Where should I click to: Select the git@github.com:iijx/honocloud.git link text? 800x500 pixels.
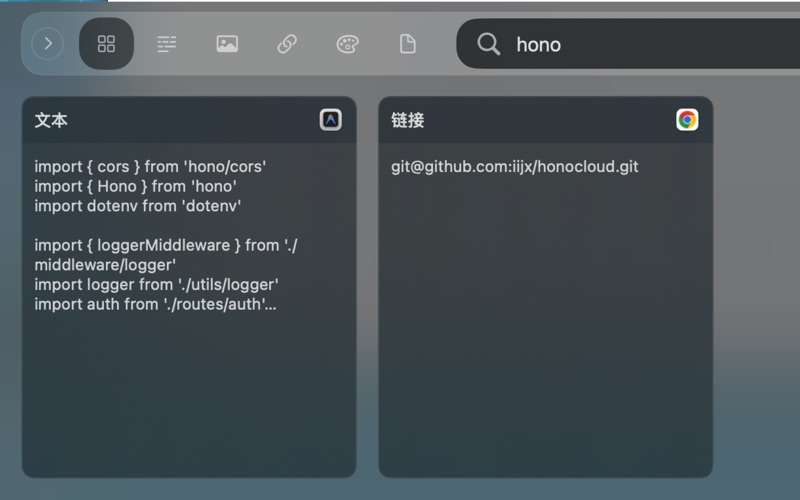pos(515,167)
